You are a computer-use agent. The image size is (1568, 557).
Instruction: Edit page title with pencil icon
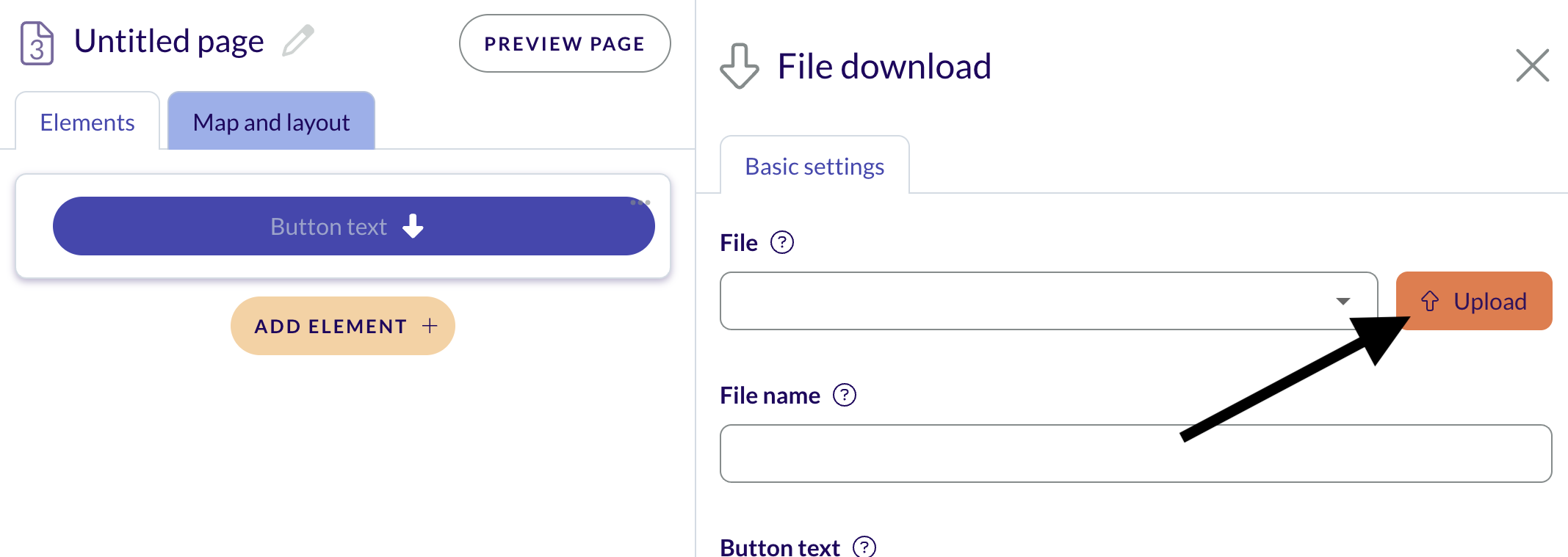[298, 40]
